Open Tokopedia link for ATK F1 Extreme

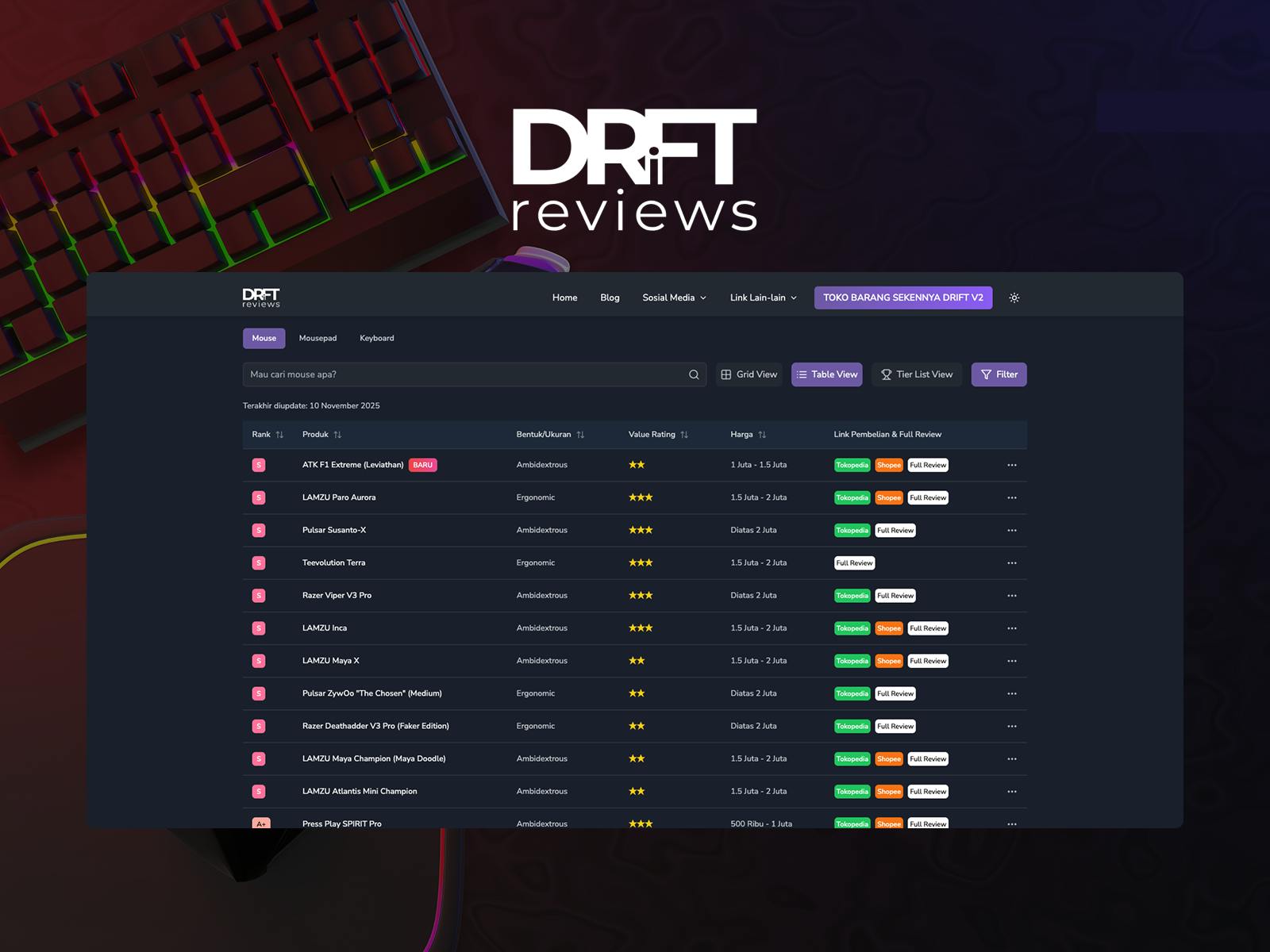click(x=852, y=465)
